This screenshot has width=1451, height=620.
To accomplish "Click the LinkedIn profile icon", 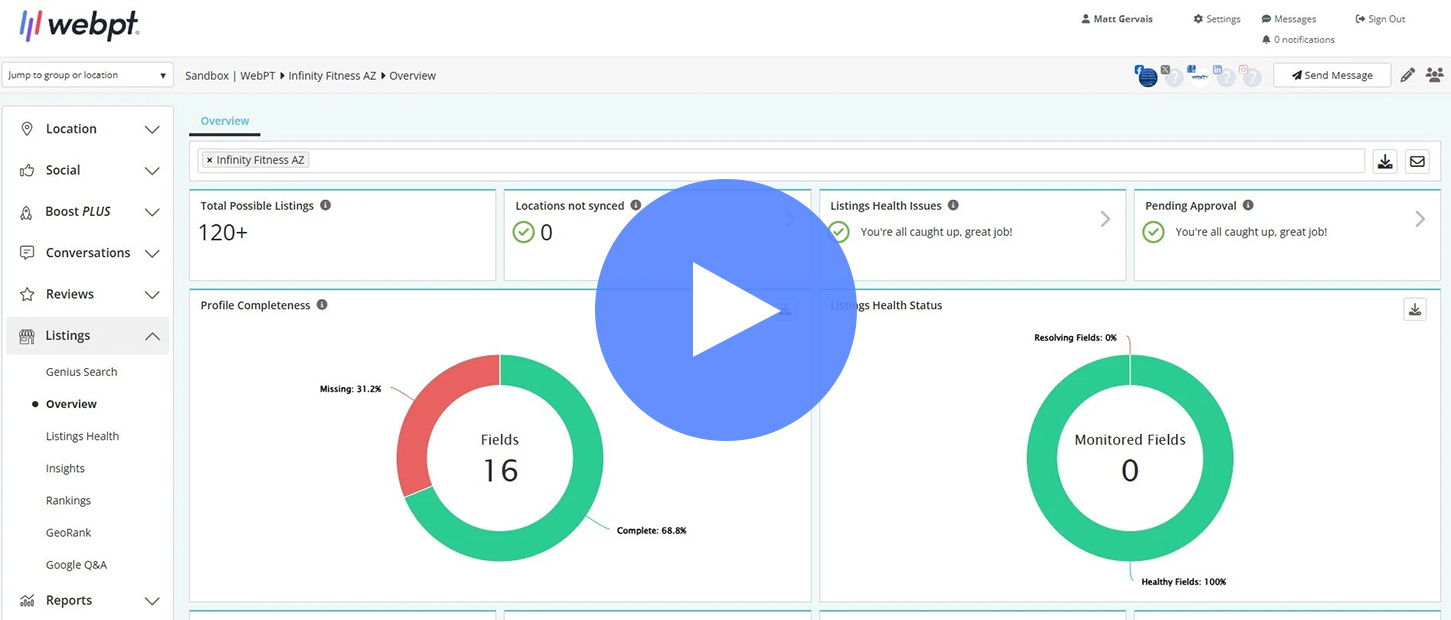I will (x=1224, y=76).
